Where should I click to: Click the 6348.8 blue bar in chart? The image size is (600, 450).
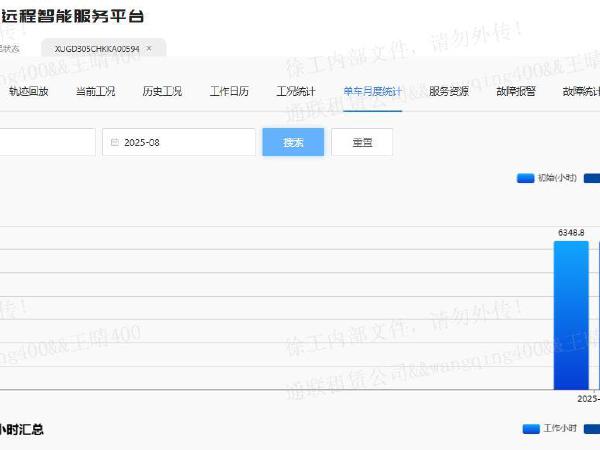(570, 315)
